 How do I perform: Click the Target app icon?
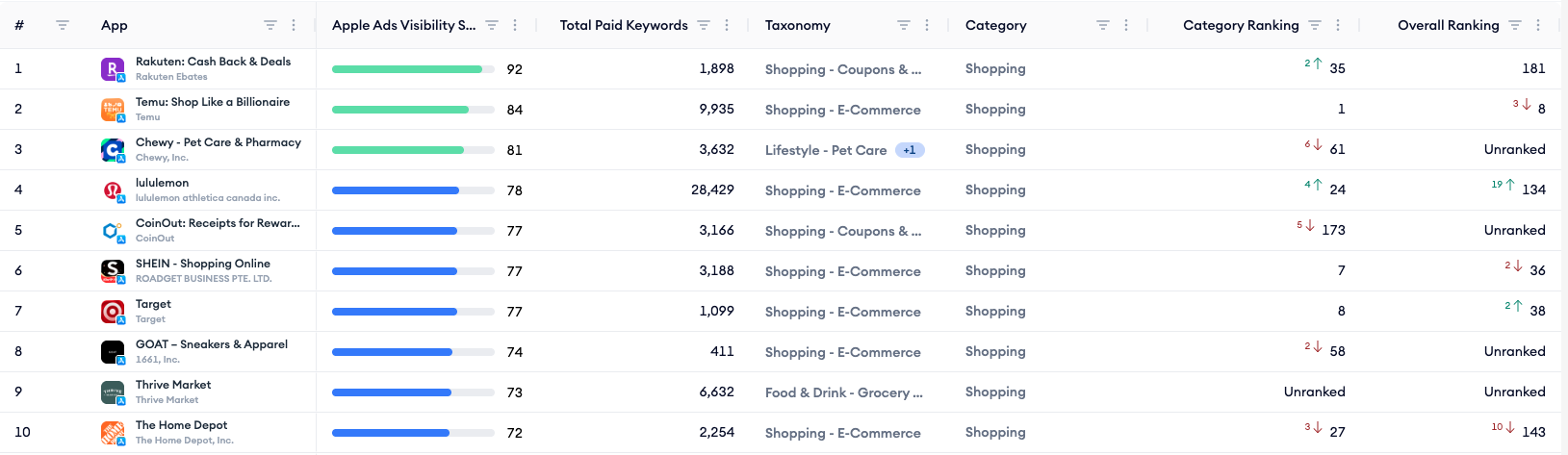pyautogui.click(x=113, y=312)
